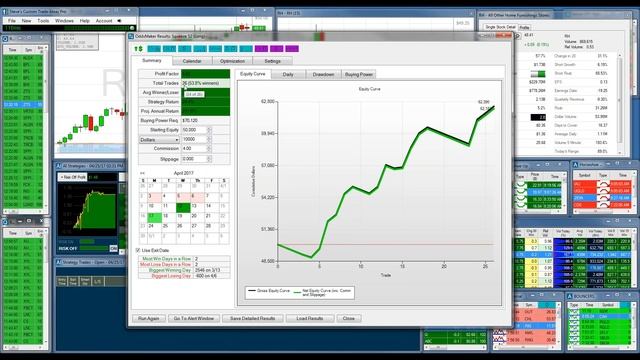
Task: Toggle the Off button in AI Strategies window
Action: [x=113, y=248]
